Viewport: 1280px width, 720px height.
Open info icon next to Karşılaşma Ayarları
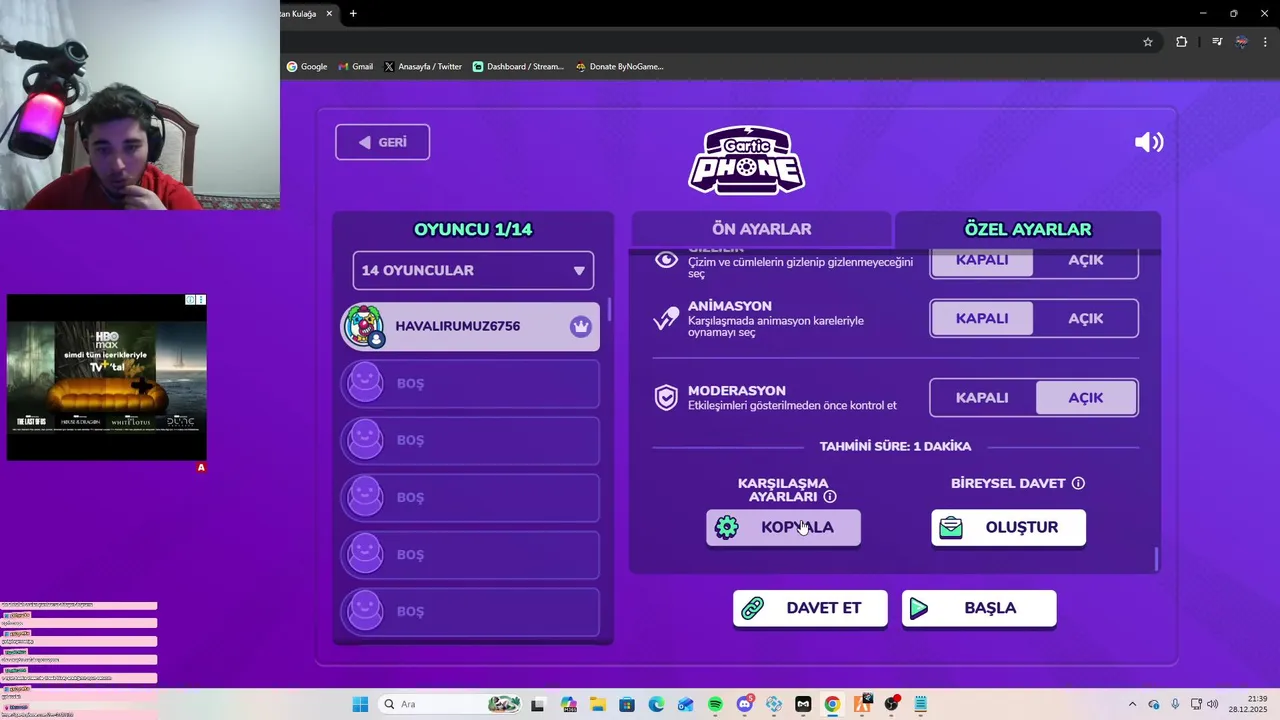tap(829, 496)
